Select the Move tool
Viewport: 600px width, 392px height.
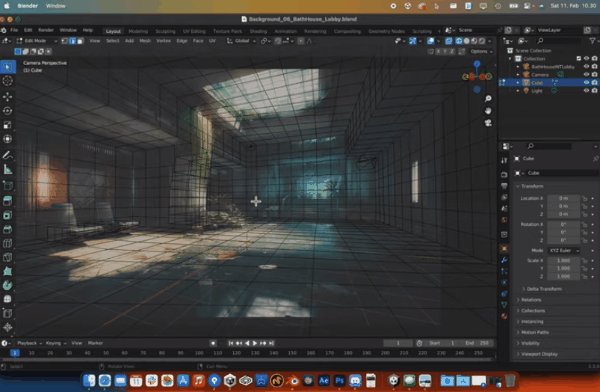[7, 97]
